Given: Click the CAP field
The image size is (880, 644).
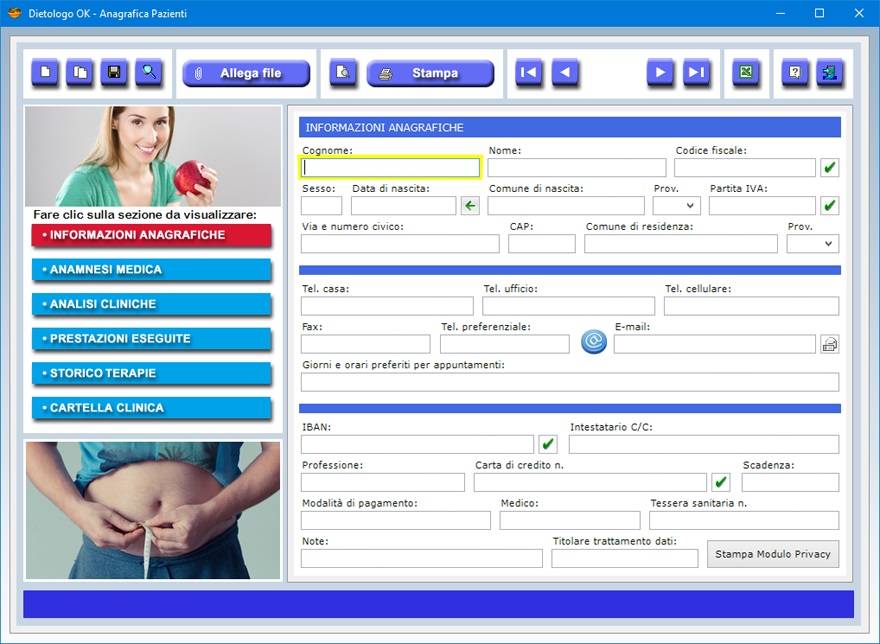Looking at the screenshot, I should click(542, 244).
